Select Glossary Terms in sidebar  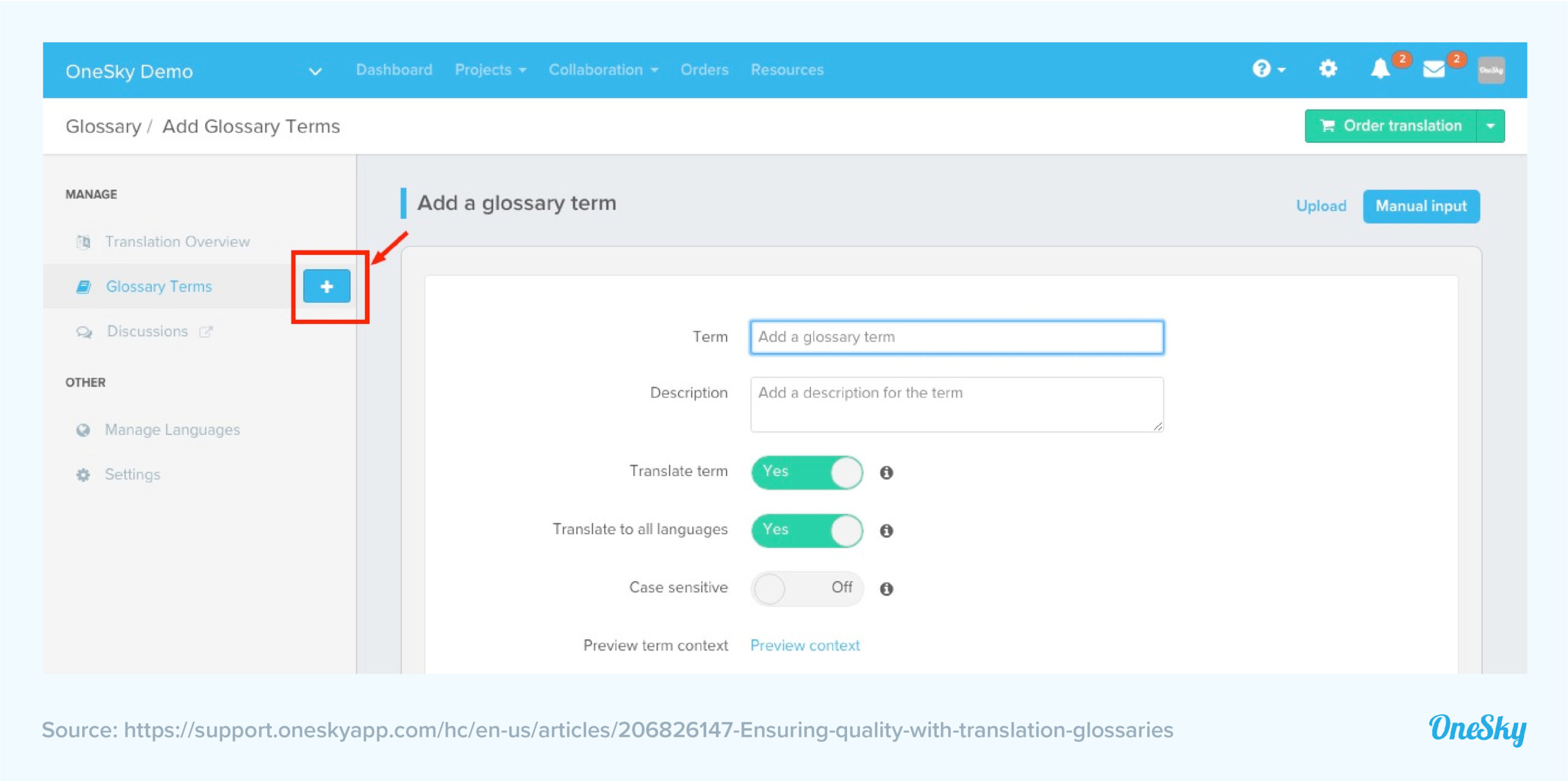[159, 287]
